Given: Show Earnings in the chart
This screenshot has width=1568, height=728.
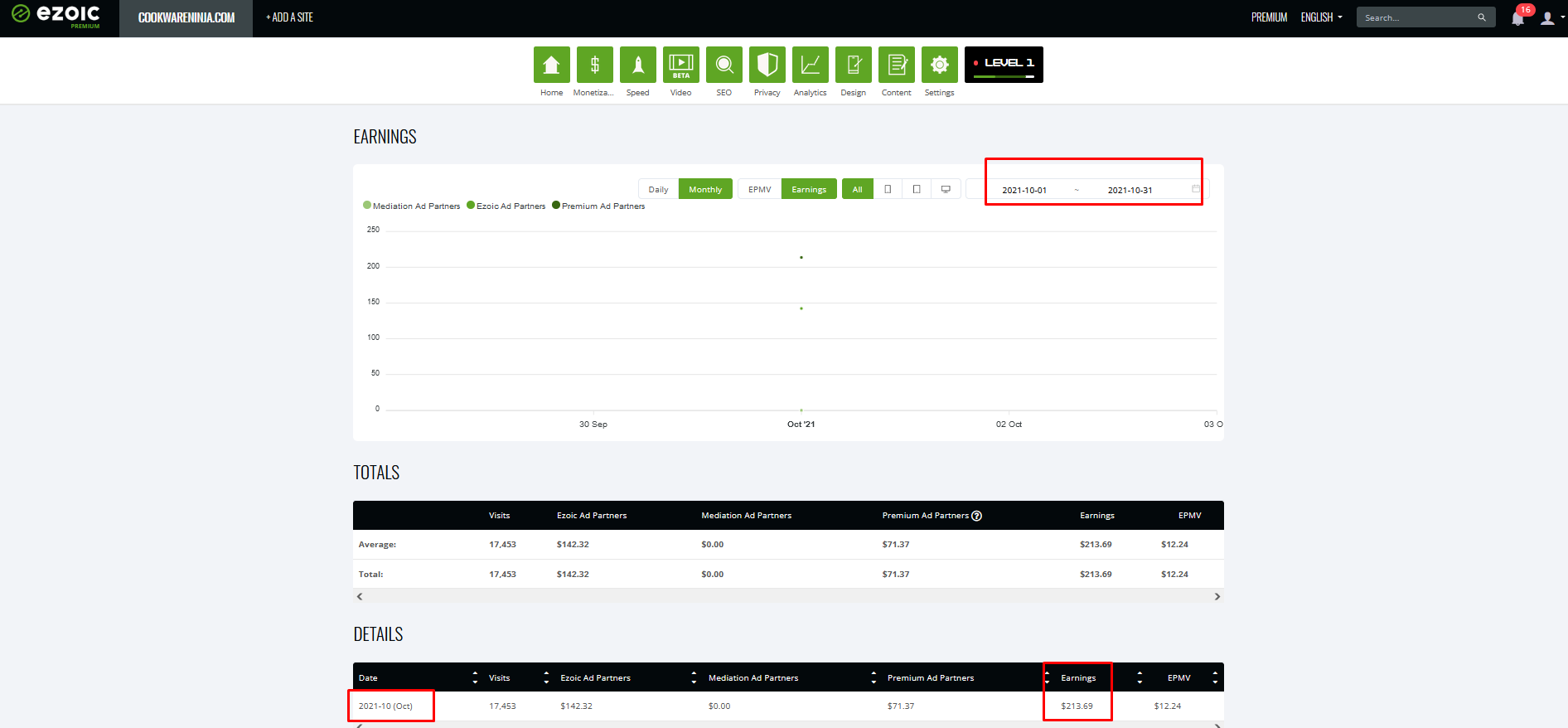Looking at the screenshot, I should [x=809, y=189].
